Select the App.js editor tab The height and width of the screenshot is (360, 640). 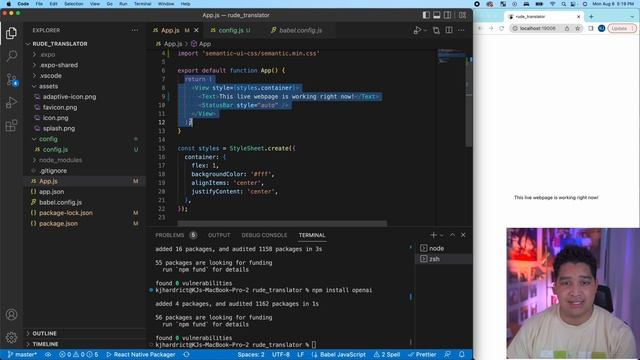(170, 30)
